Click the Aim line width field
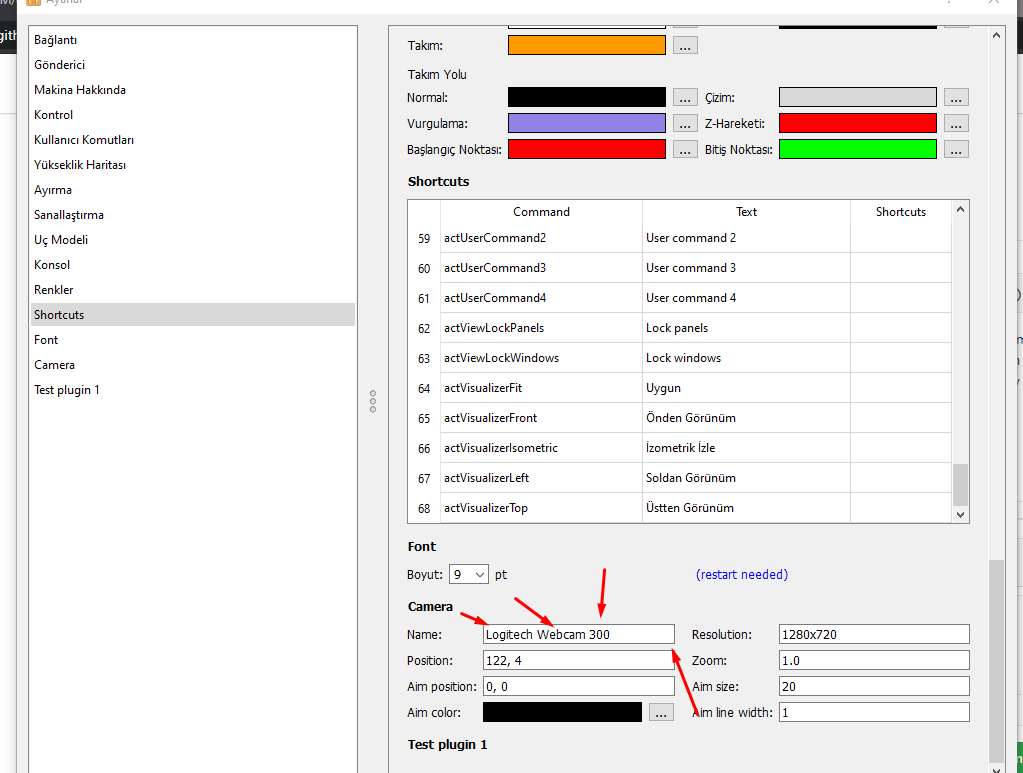 coord(874,712)
